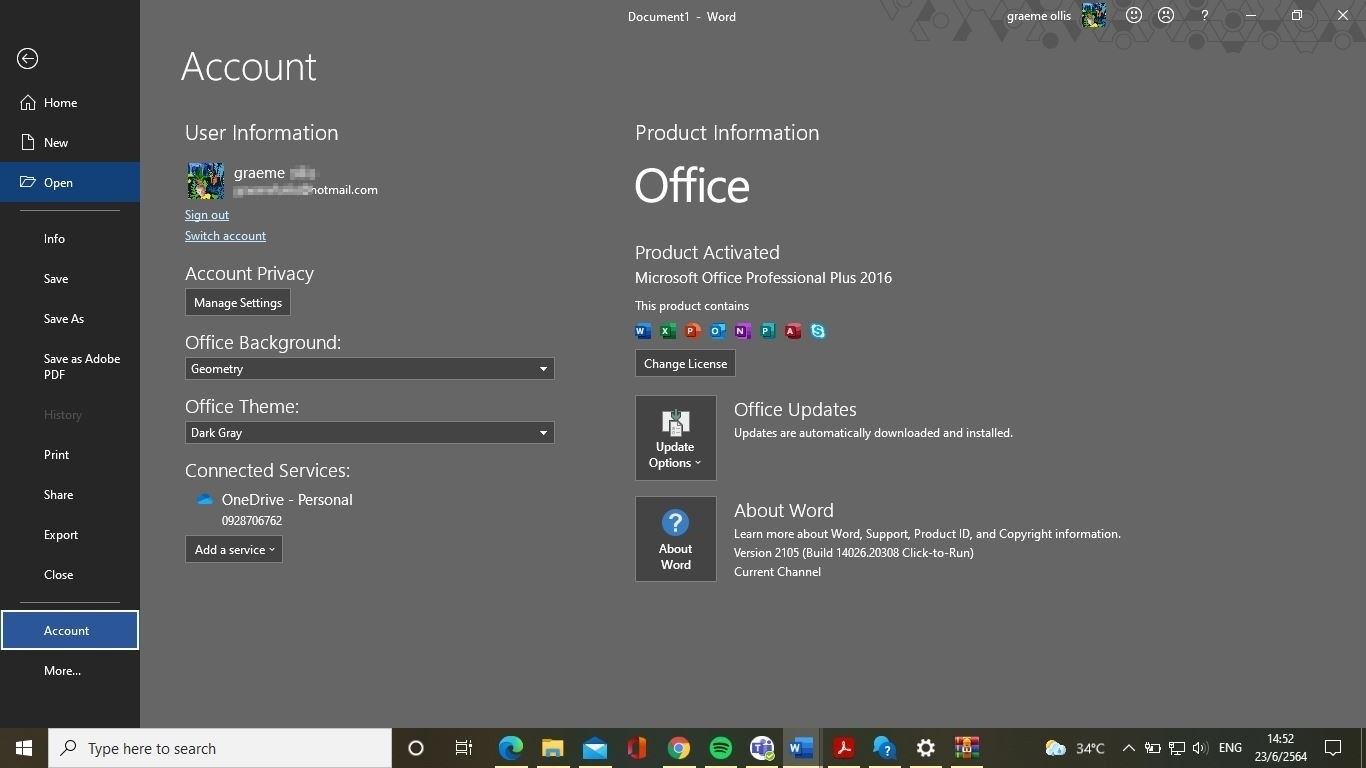Screen dimensions: 1366x768
Task: Click the PowerPoint icon in product list
Action: point(693,331)
